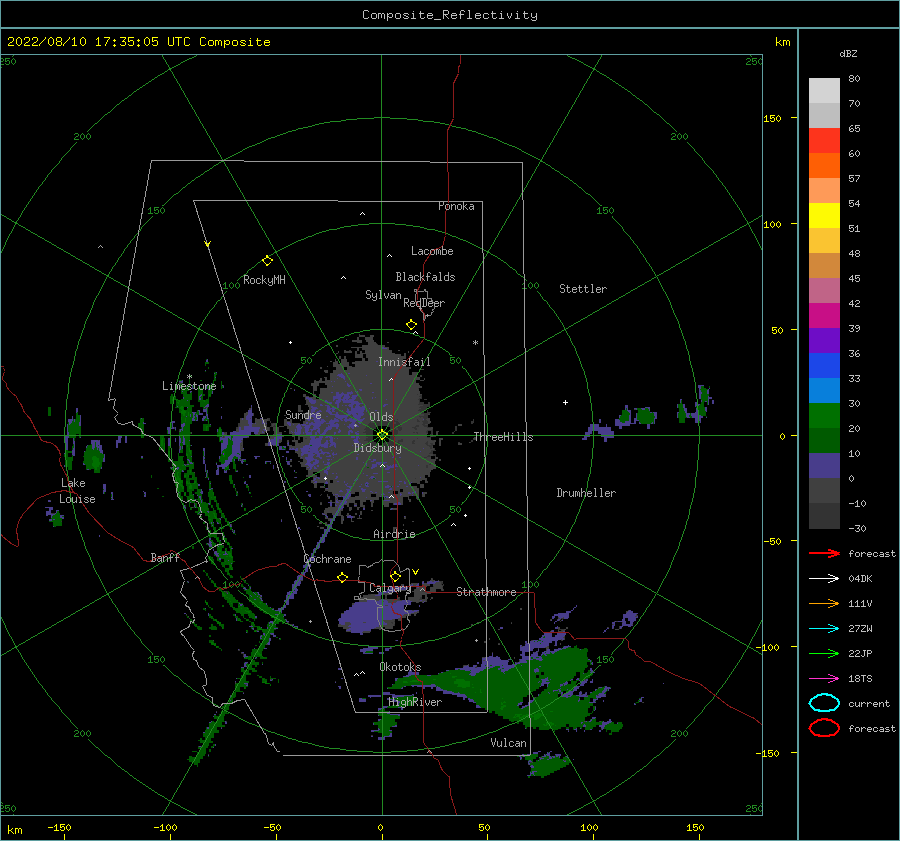The height and width of the screenshot is (841, 900).
Task: Click the RockyMH label
Action: point(264,280)
